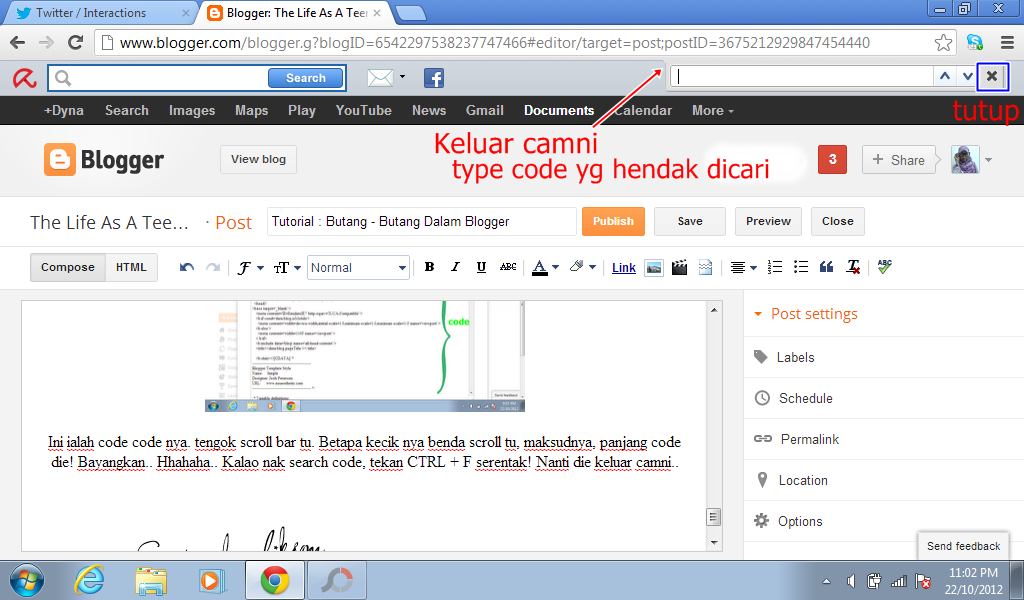1024x600 pixels.
Task: Open News in the Google bar
Action: point(429,110)
